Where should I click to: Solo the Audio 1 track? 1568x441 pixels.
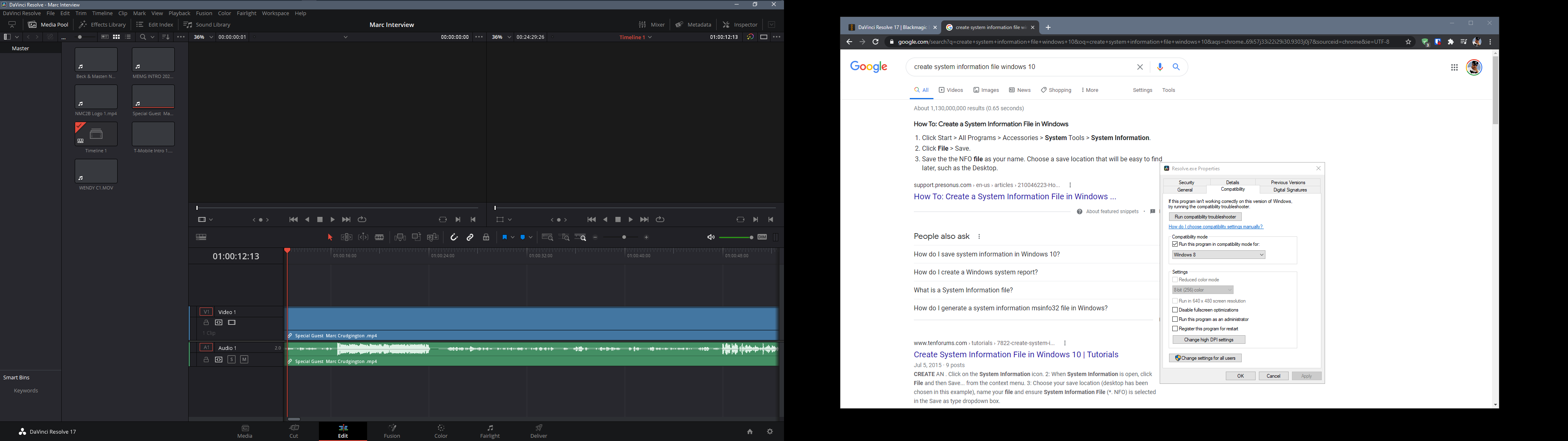click(x=231, y=360)
